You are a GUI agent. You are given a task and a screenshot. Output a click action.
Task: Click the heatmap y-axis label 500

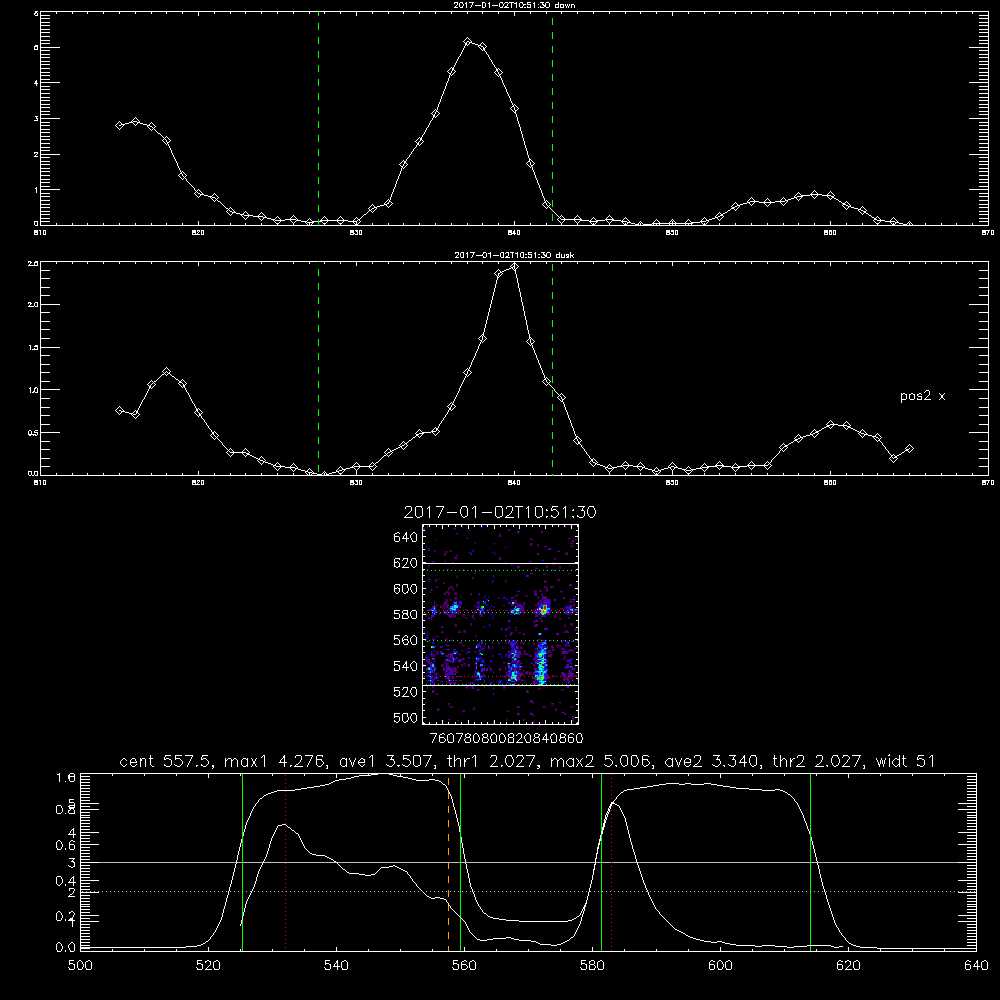(x=406, y=717)
